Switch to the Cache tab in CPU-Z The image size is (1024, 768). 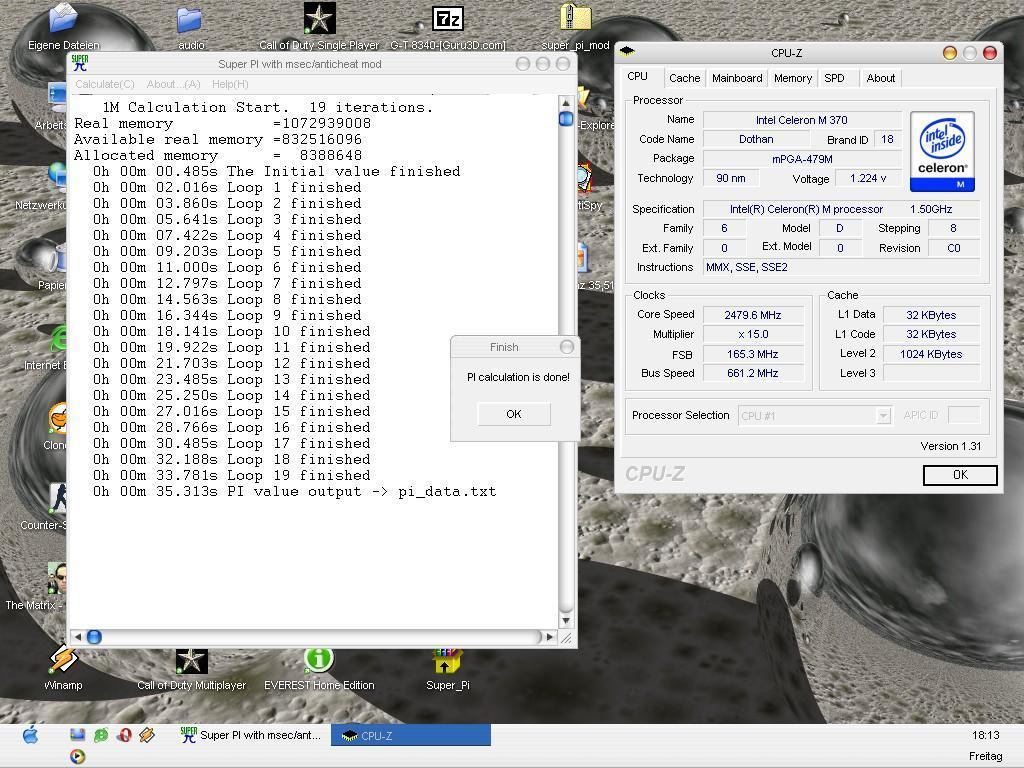click(684, 78)
